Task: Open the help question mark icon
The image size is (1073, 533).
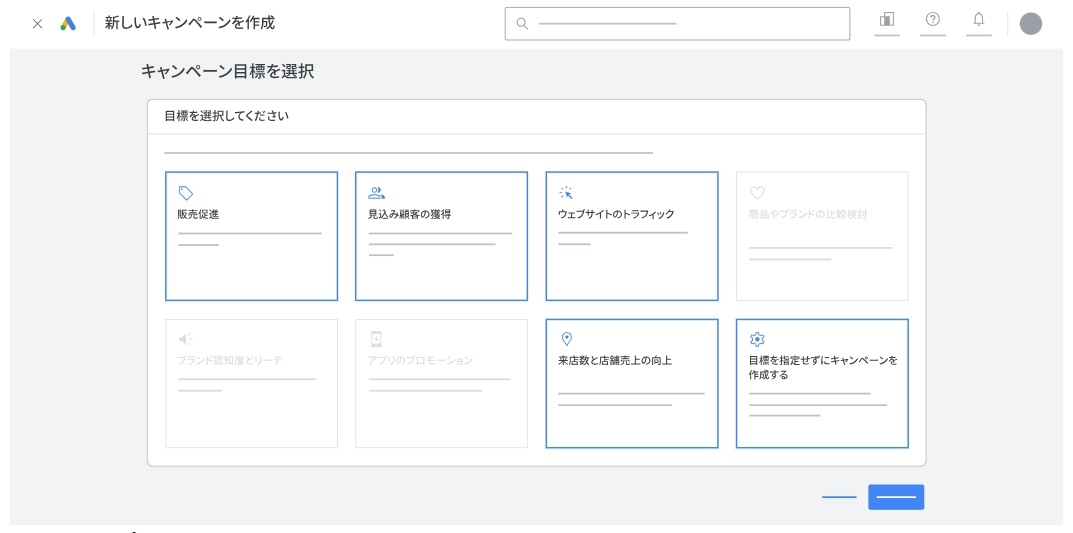Action: click(x=933, y=20)
